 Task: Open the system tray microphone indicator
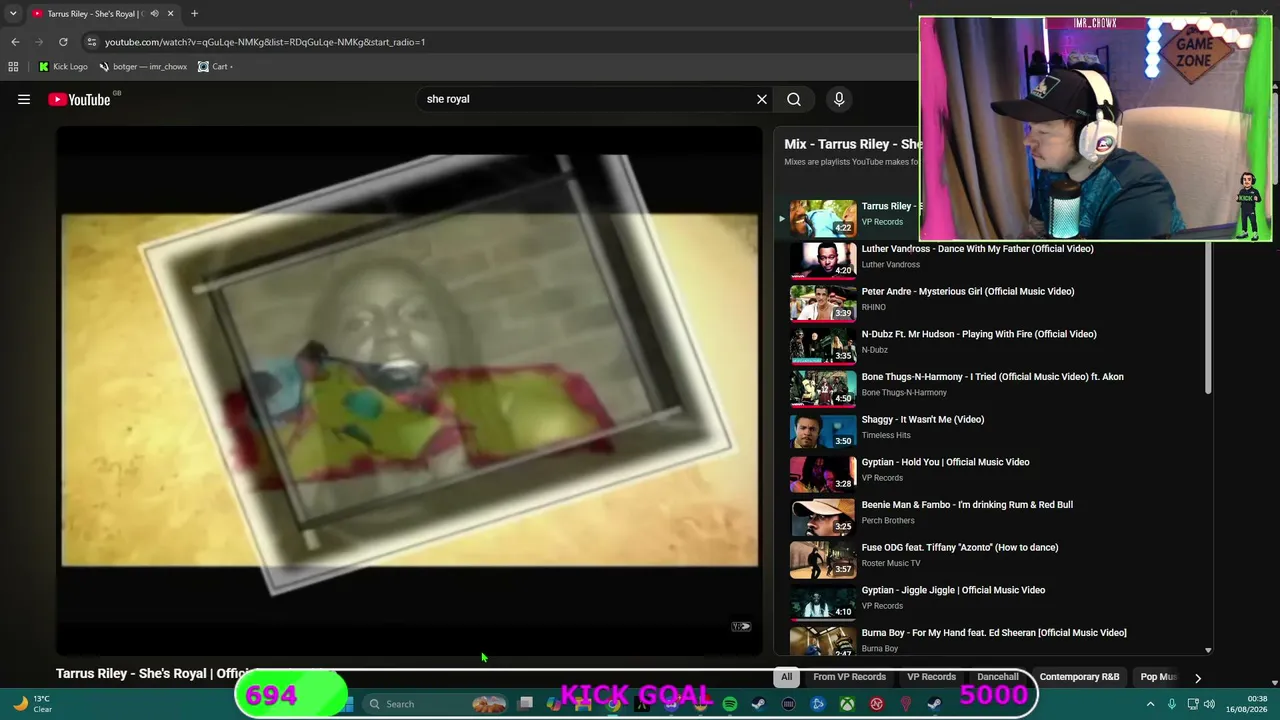tap(1172, 704)
